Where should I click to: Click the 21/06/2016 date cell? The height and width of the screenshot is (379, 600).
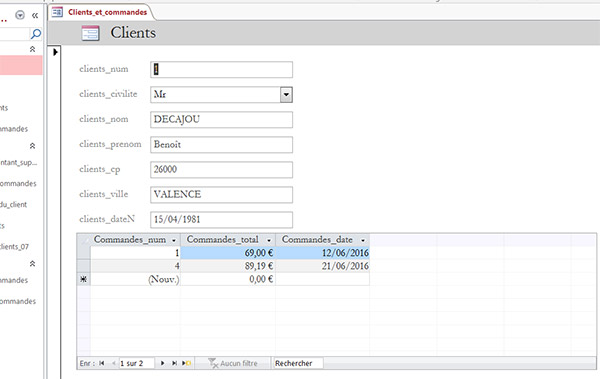click(x=323, y=266)
